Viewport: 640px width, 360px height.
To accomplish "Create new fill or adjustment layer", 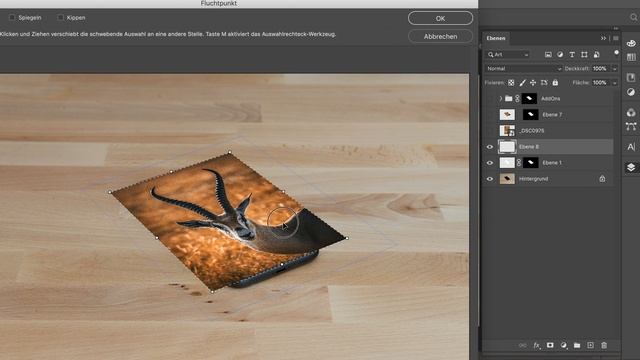I will 564,345.
